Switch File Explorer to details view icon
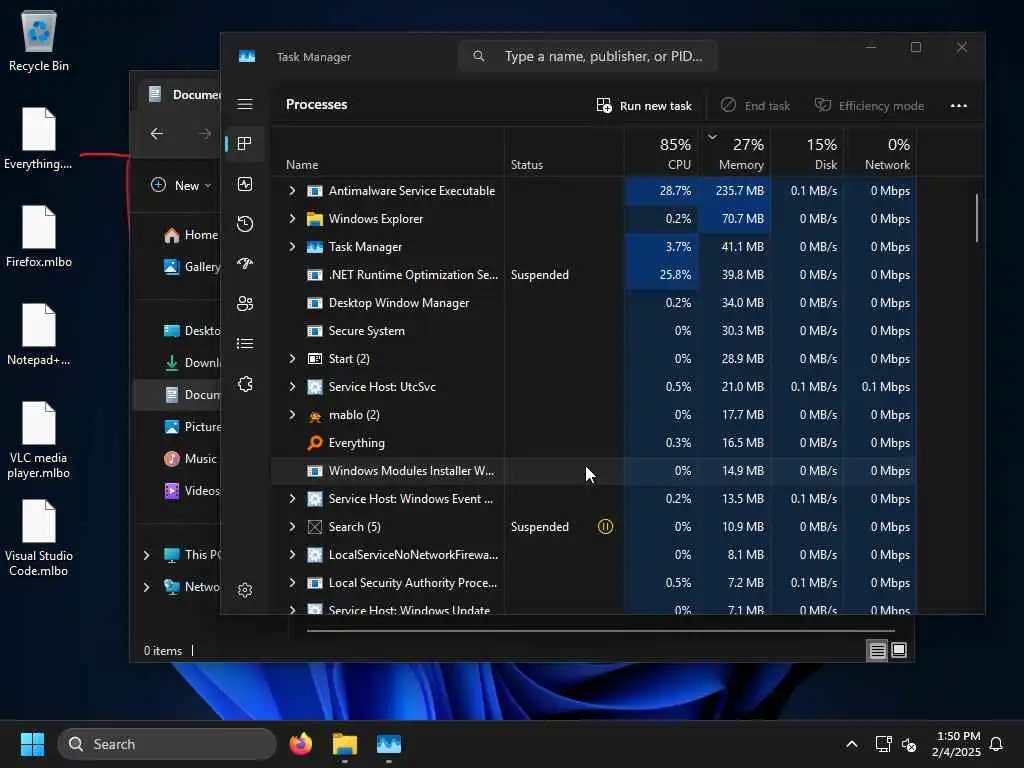The height and width of the screenshot is (768, 1024). point(878,650)
